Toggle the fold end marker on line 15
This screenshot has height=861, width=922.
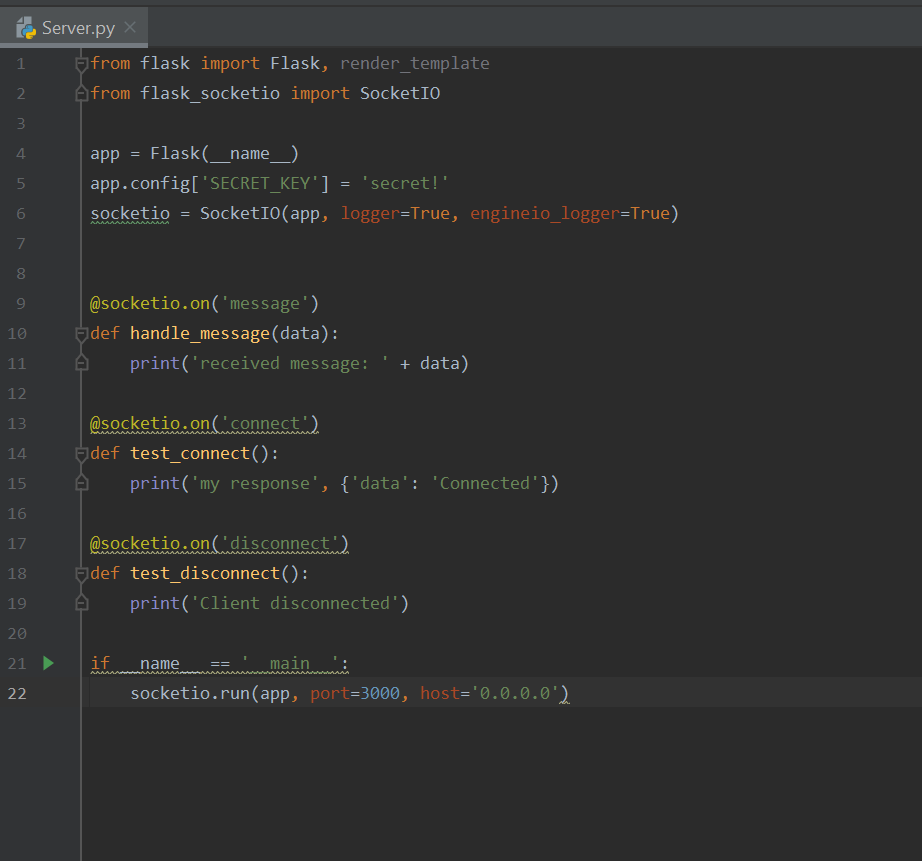tap(82, 483)
